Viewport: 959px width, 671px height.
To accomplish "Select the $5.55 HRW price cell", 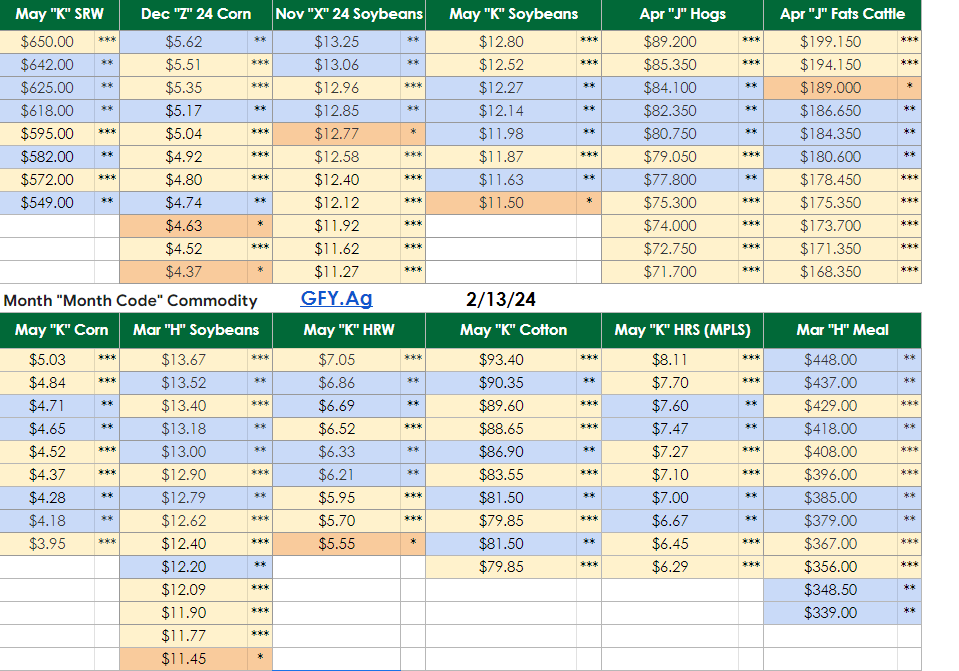I will [x=336, y=544].
